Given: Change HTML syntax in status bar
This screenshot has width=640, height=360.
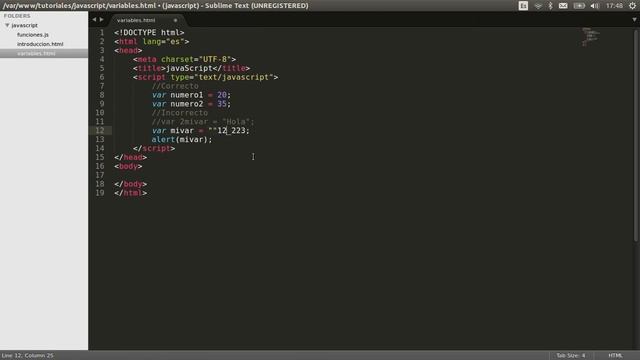Looking at the screenshot, I should pos(615,356).
